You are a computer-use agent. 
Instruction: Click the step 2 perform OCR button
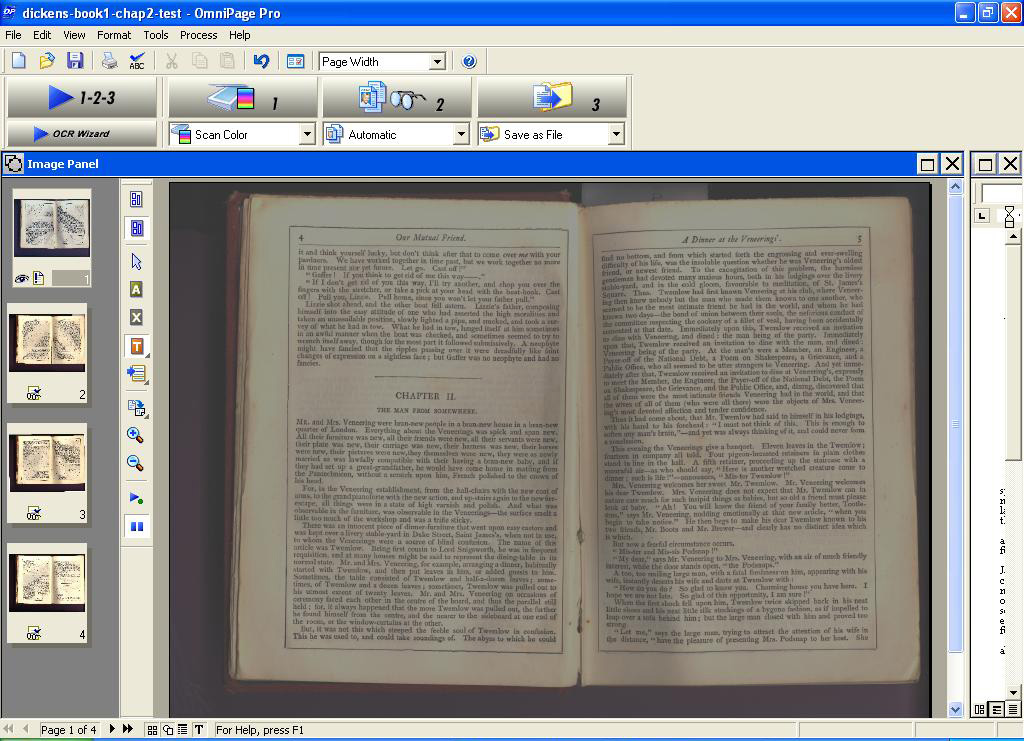(396, 98)
